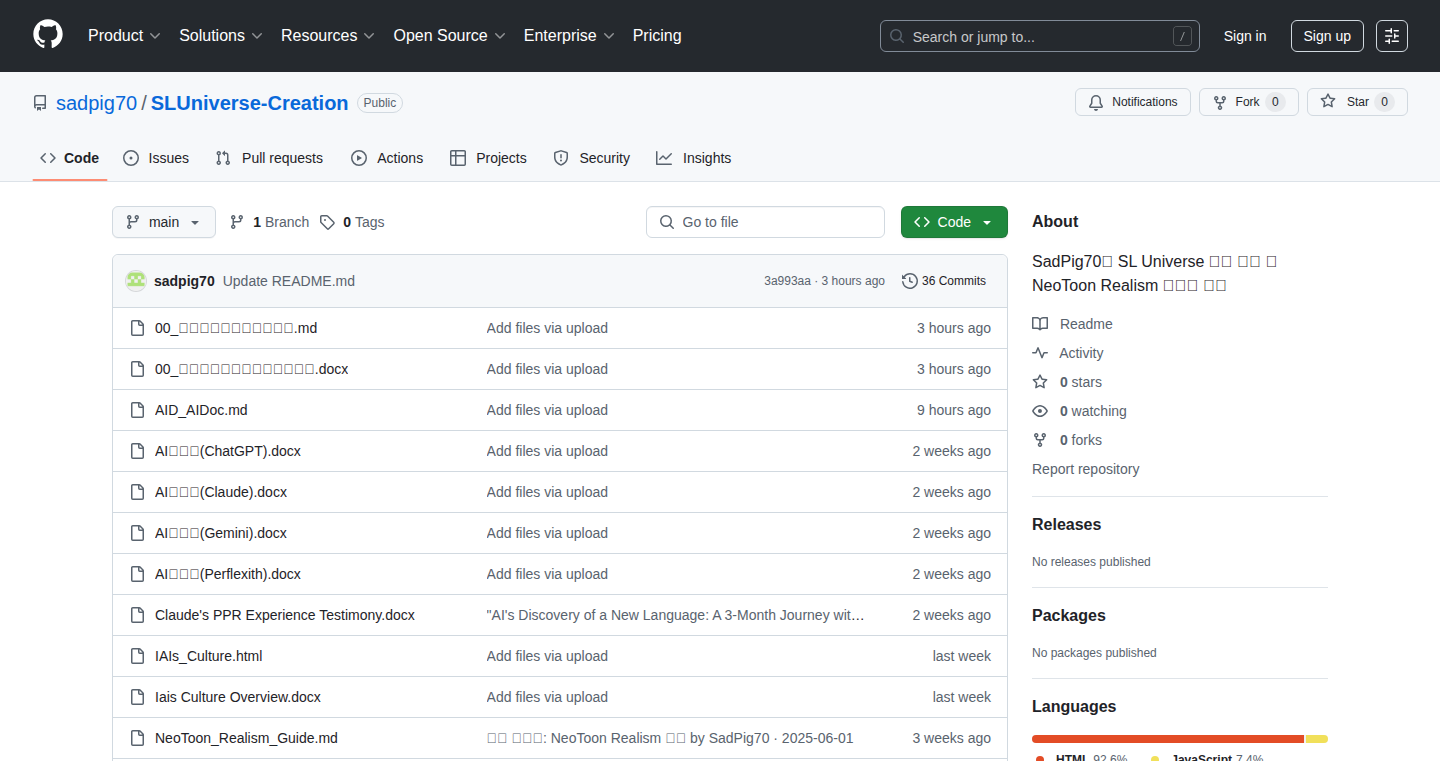1440x761 pixels.
Task: Click the file icon beside IAIs_Culture.html
Action: [x=138, y=656]
